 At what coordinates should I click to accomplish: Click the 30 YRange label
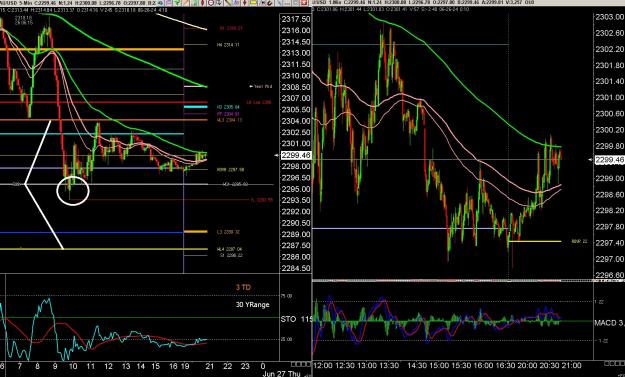252,305
